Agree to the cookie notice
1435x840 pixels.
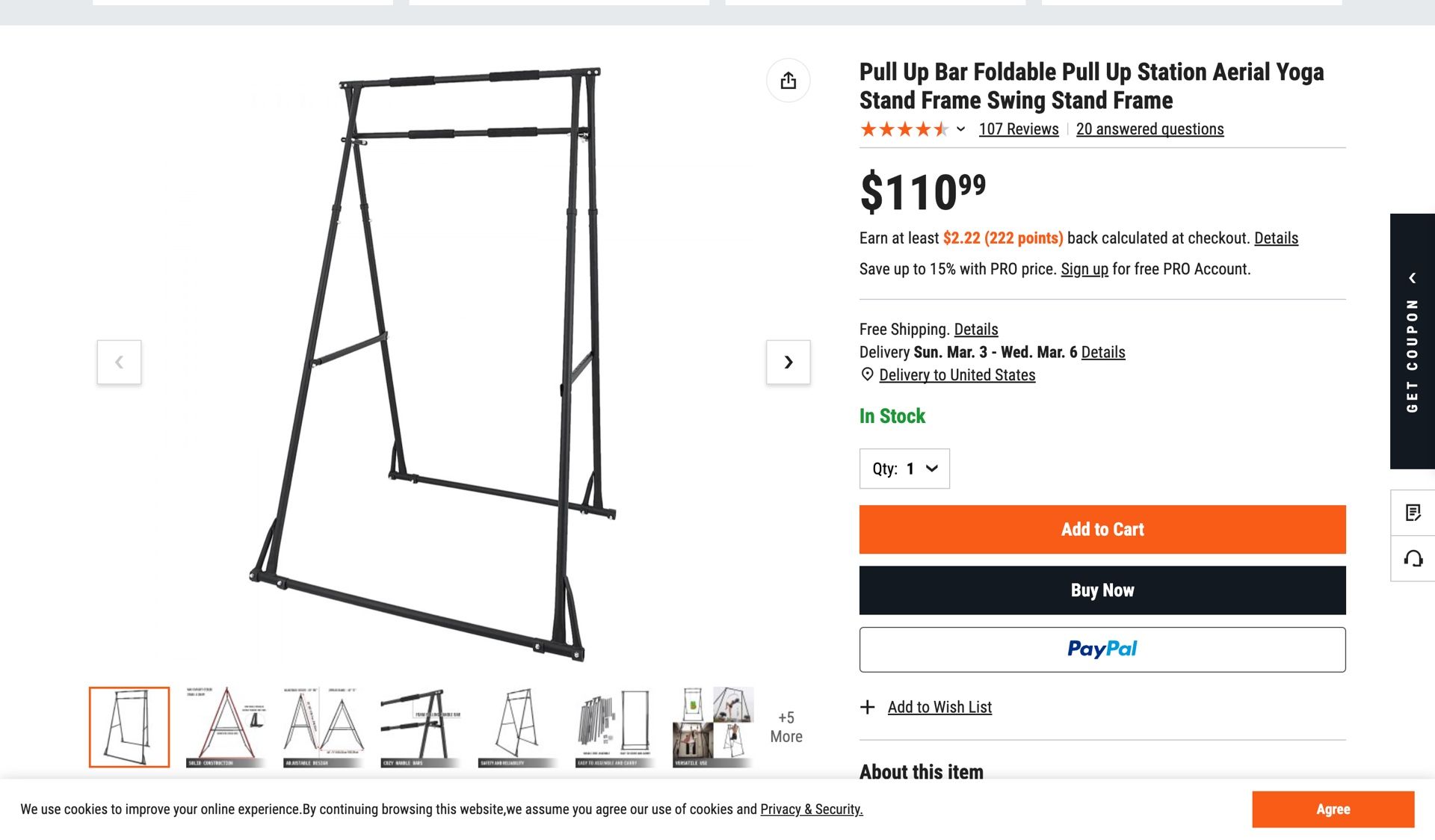coord(1333,809)
